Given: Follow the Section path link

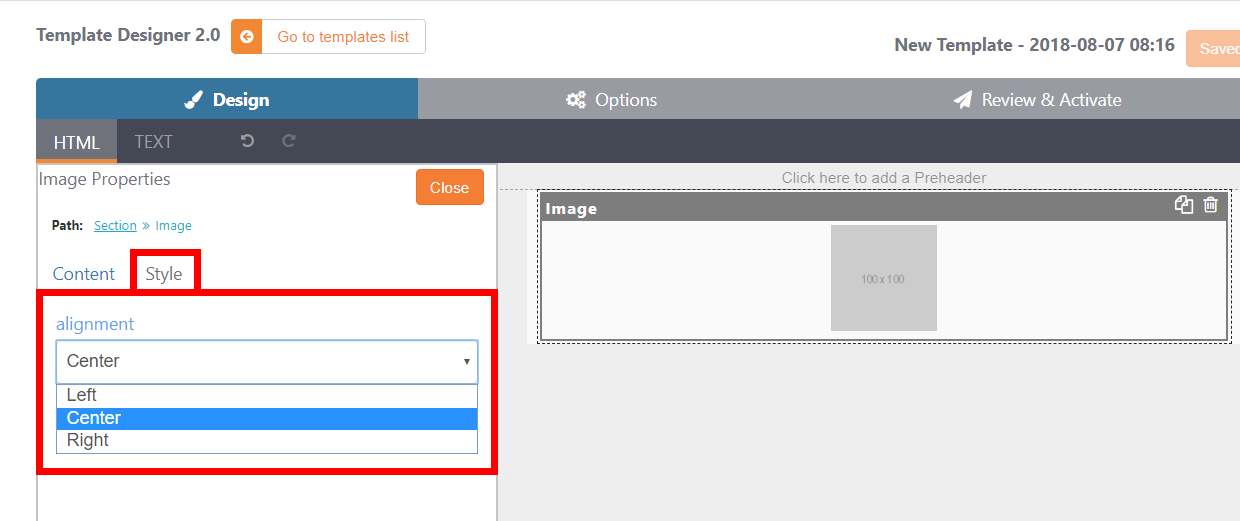Looking at the screenshot, I should coord(115,226).
